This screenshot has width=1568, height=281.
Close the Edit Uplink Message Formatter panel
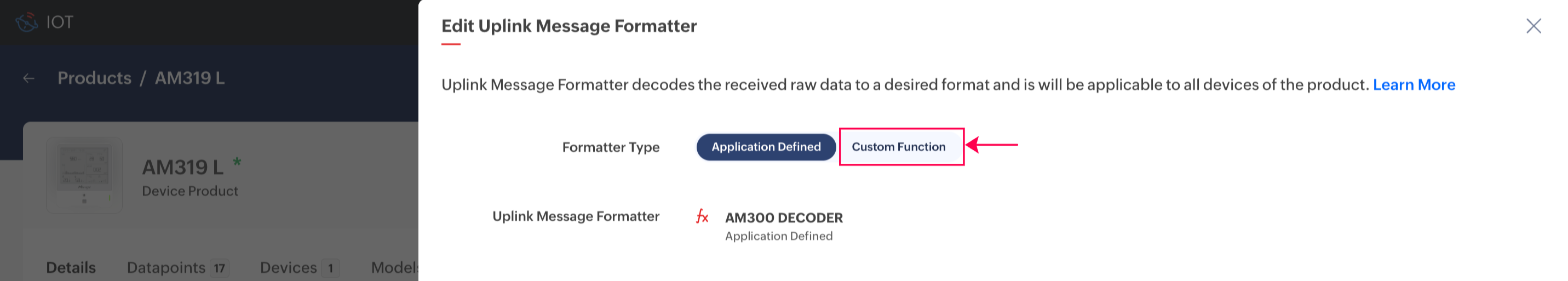[1533, 26]
